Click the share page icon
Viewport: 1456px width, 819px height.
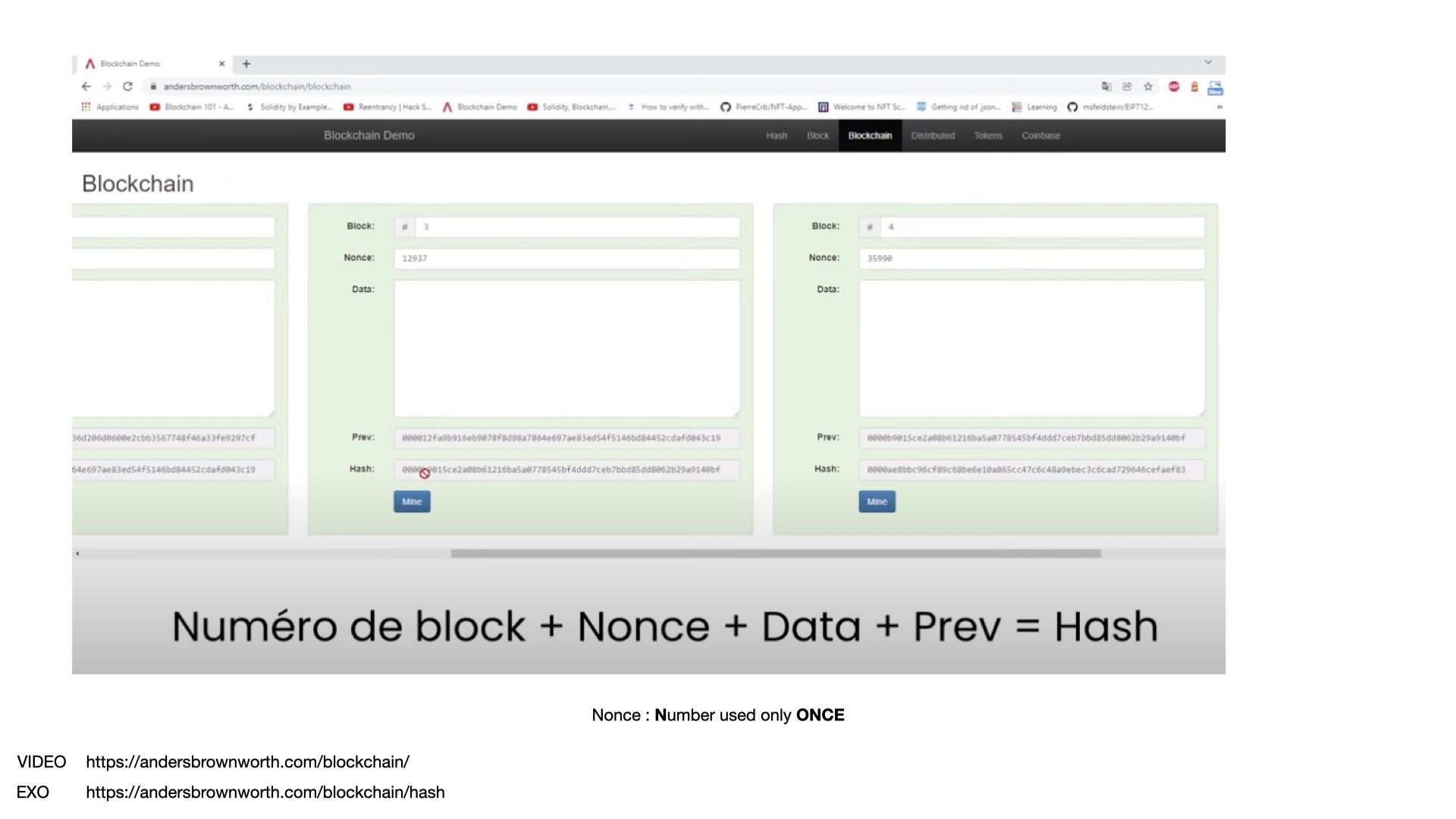1127,86
